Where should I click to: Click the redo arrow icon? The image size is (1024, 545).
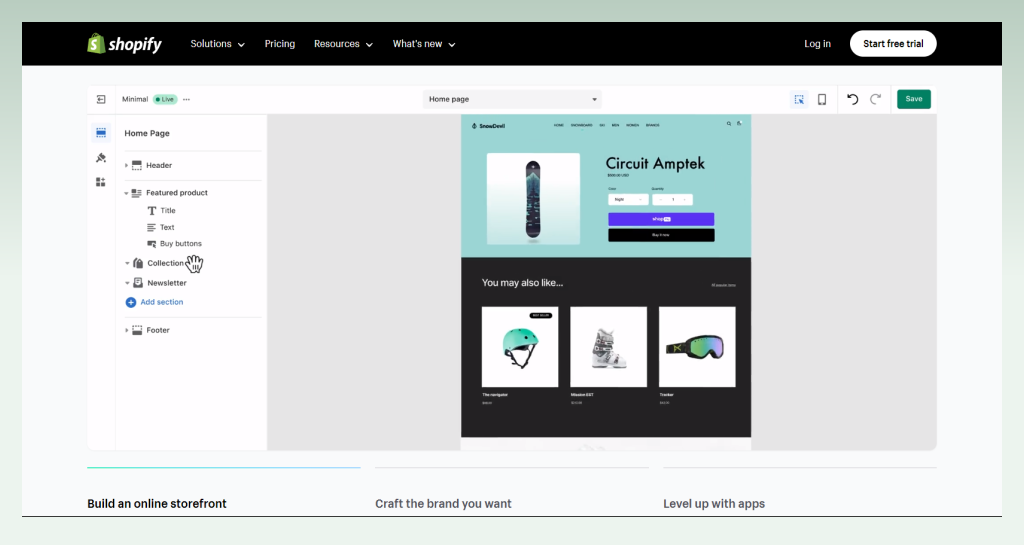coord(876,99)
